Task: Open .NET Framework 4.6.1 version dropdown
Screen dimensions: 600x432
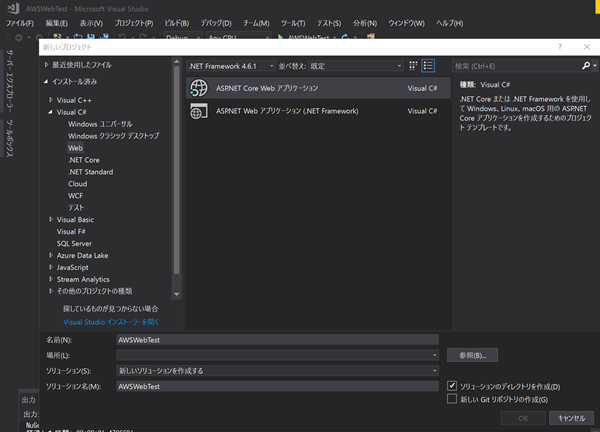Action: (231, 66)
